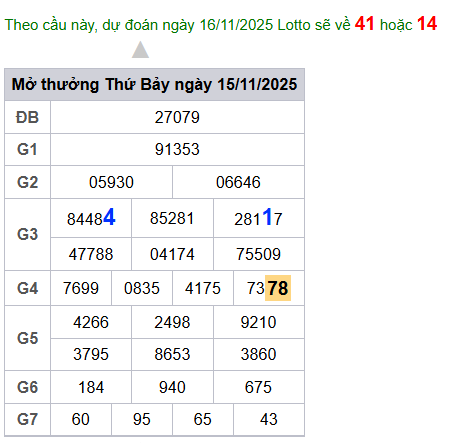Click the G3 result 04174
Image resolution: width=471 pixels, height=443 pixels.
pyautogui.click(x=172, y=254)
